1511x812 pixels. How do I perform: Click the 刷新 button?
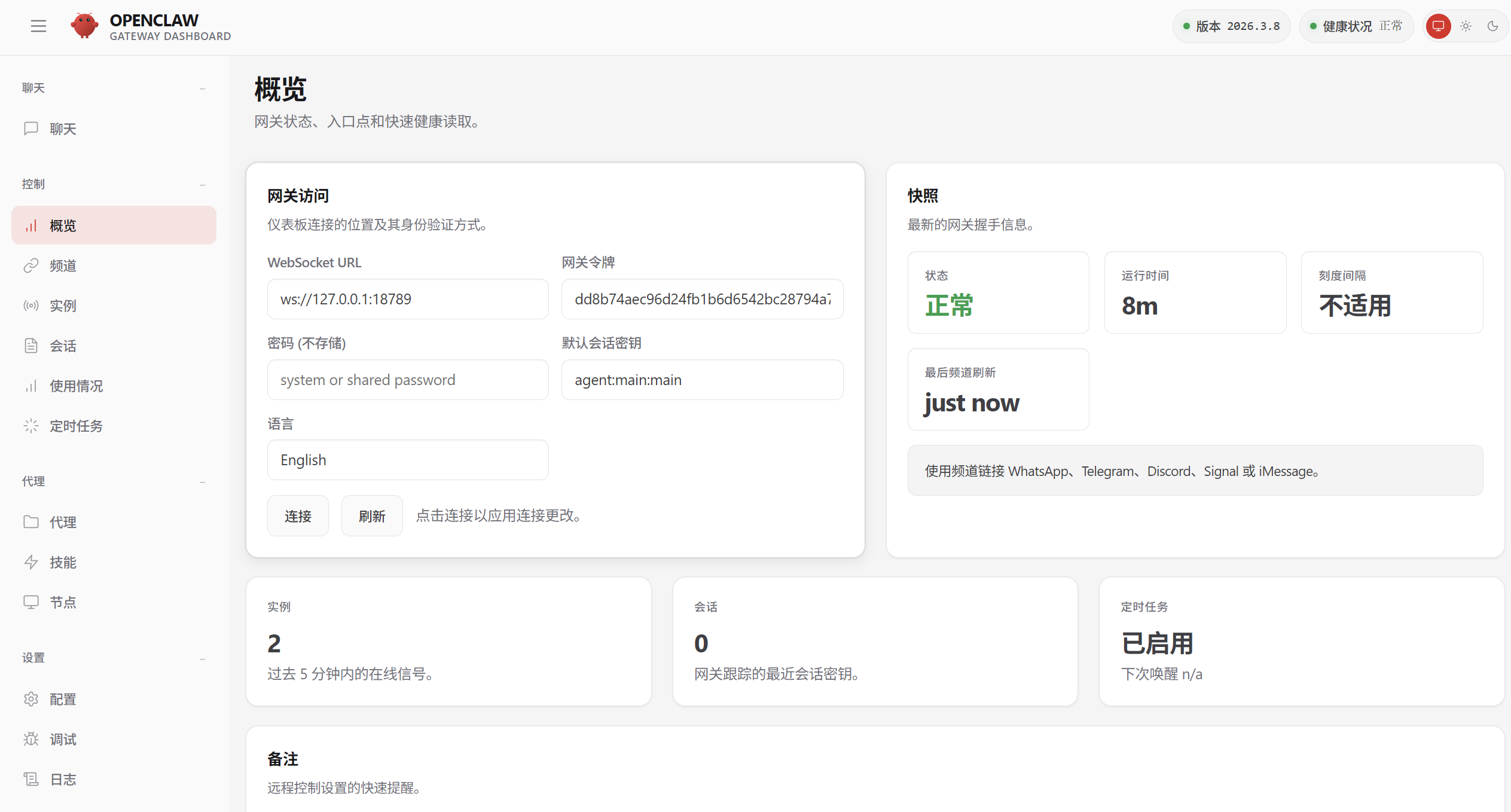[372, 516]
